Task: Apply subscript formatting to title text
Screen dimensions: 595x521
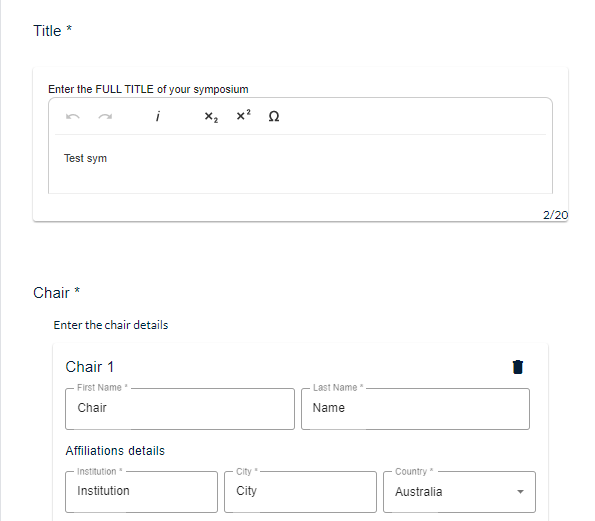Action: [x=211, y=116]
